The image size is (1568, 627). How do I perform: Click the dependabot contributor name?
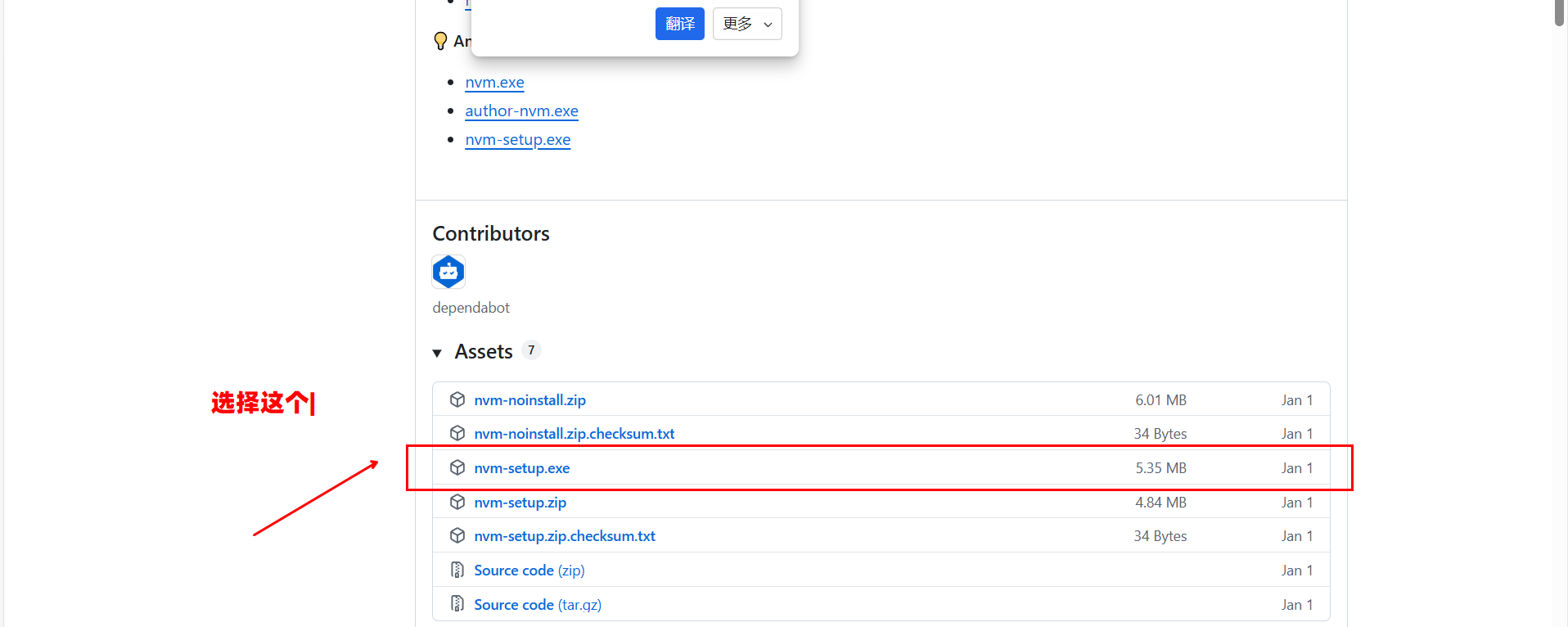pyautogui.click(x=471, y=308)
